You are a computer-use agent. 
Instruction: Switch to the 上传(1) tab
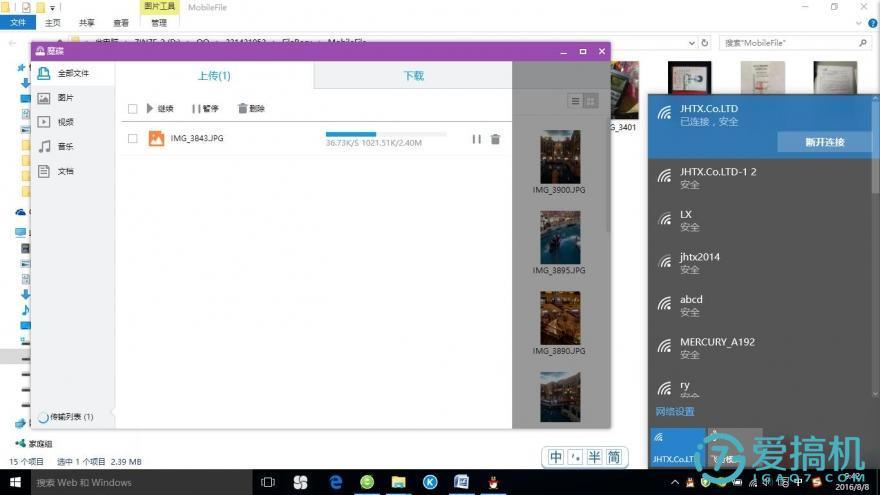[214, 76]
